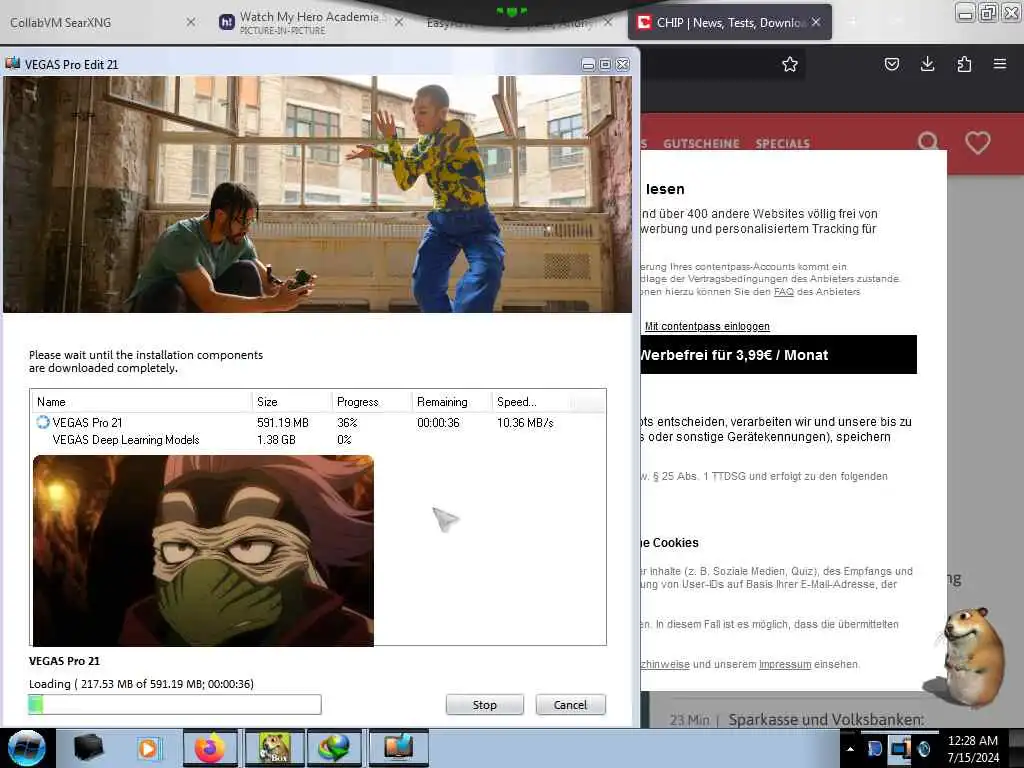Screen dimensions: 1024x768
Task: Click the Stop button in the VEGAS installer
Action: (x=485, y=705)
